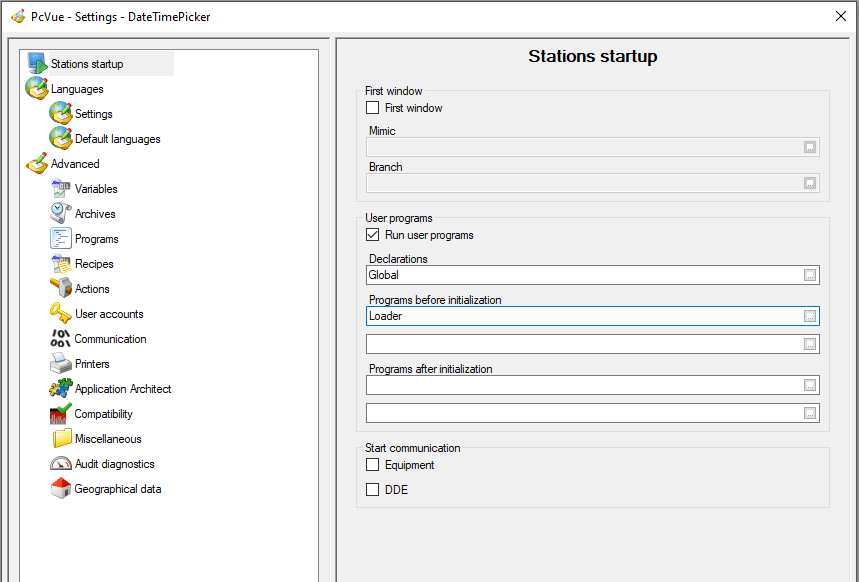
Task: Enable the First window checkbox
Action: (x=373, y=108)
